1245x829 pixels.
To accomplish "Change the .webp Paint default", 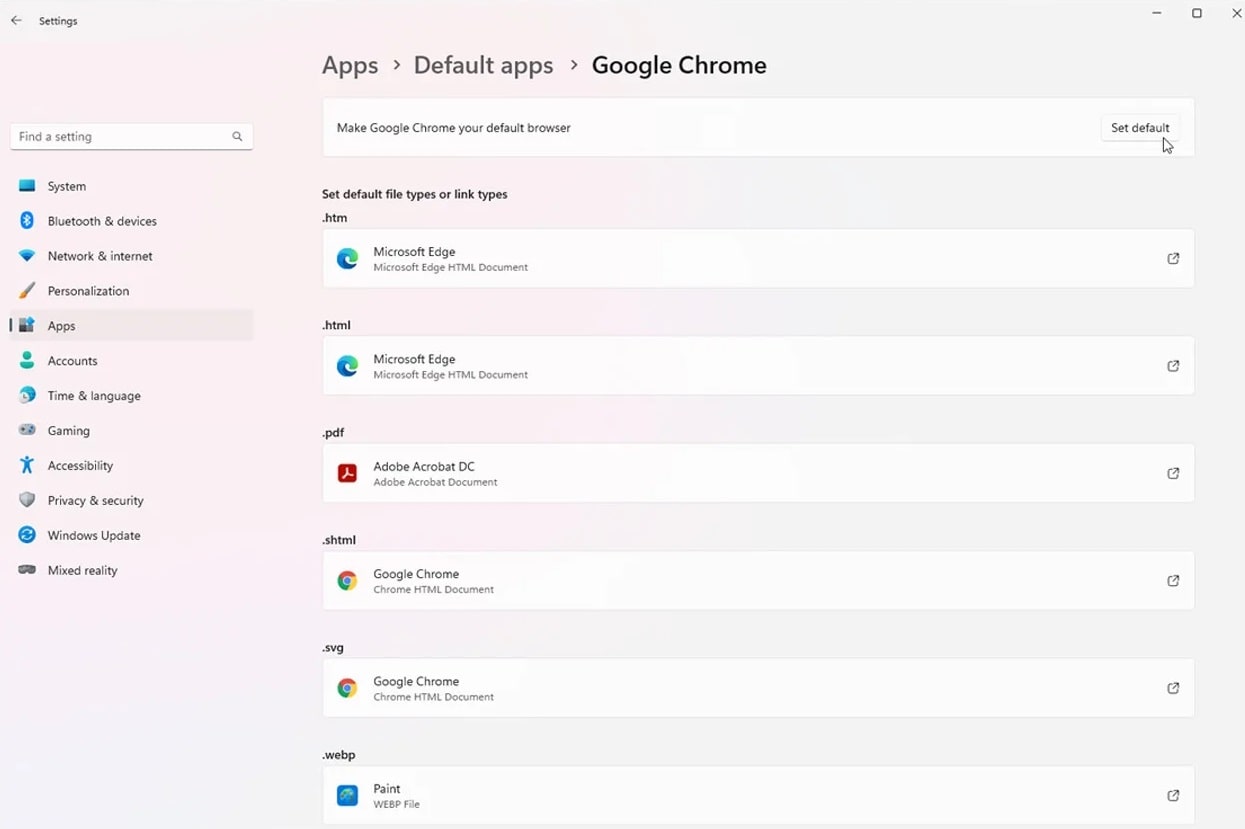I will [x=758, y=796].
